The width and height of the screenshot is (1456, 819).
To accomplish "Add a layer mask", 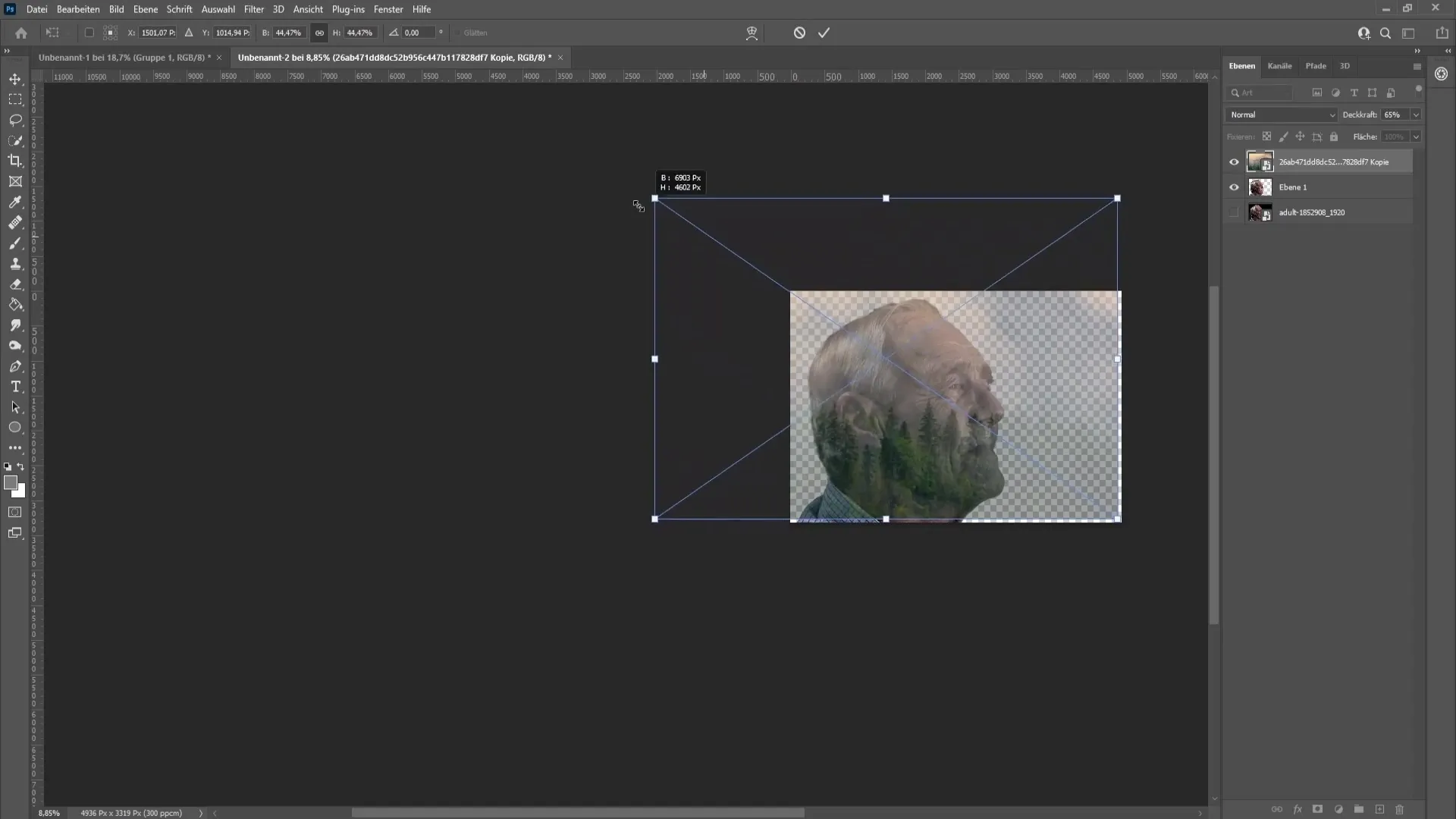I will pos(1318,809).
